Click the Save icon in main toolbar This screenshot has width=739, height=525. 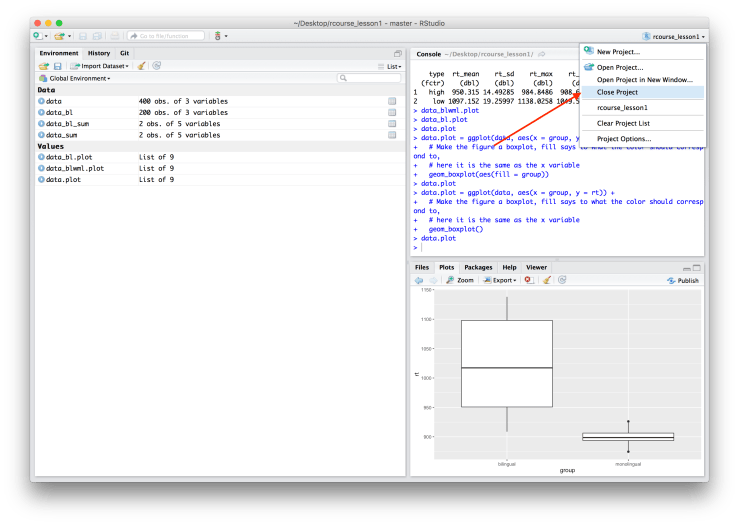click(83, 36)
